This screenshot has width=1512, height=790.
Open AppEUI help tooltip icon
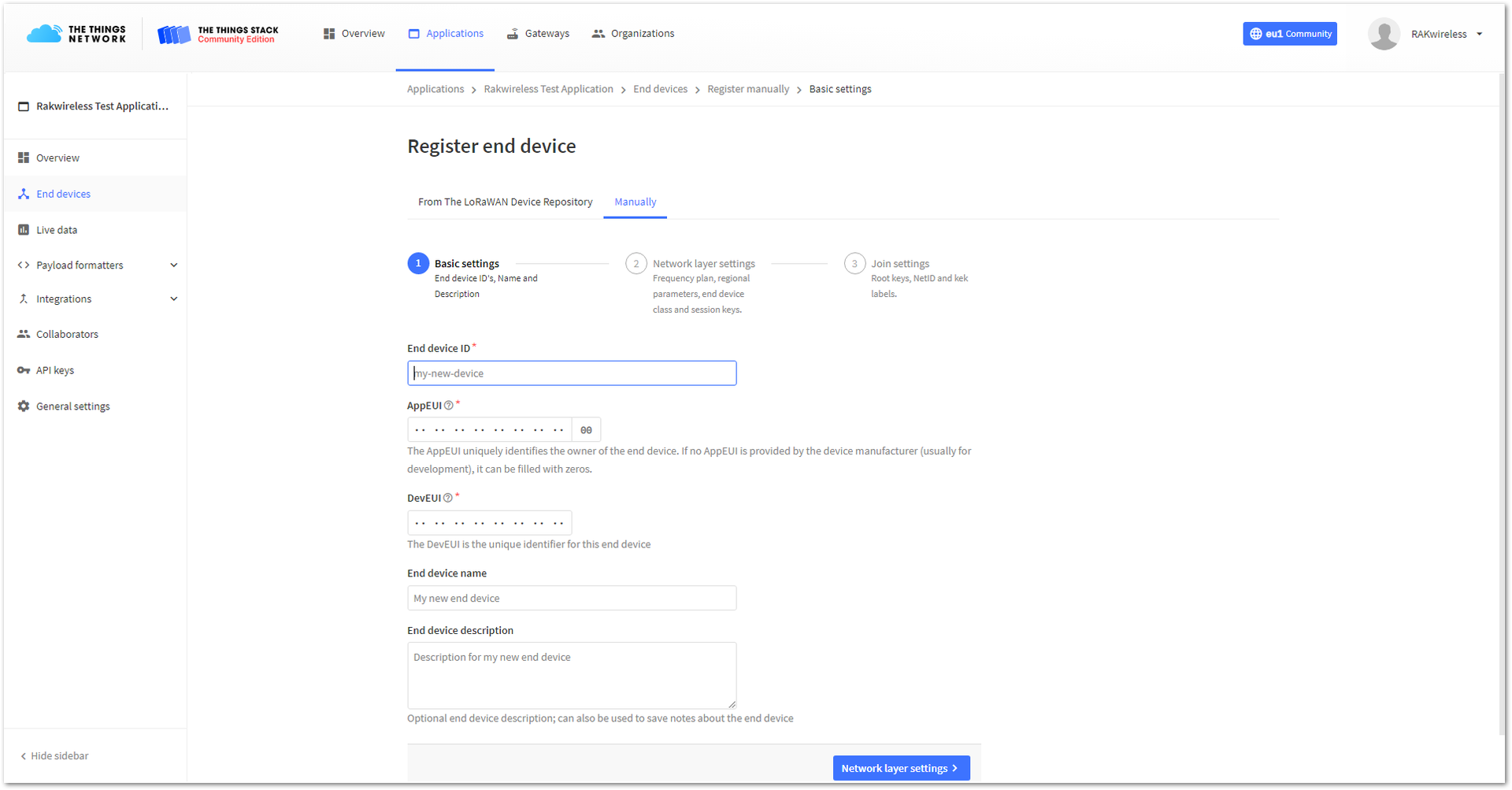449,406
